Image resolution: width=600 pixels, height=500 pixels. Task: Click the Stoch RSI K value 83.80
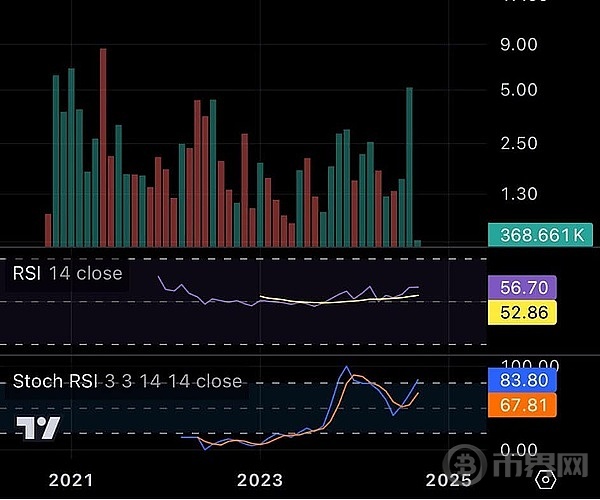[522, 380]
